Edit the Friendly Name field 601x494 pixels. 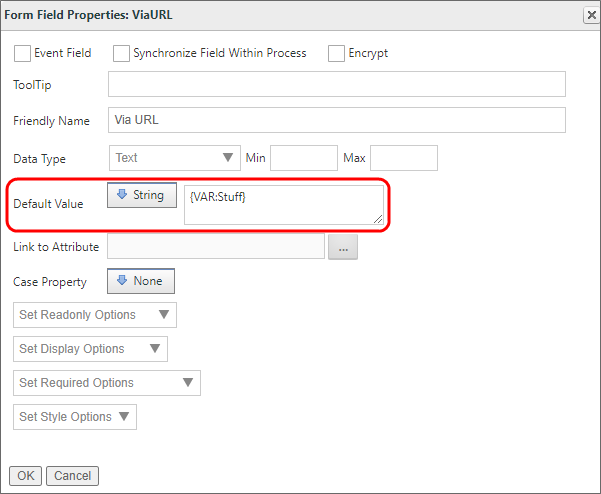(x=336, y=120)
